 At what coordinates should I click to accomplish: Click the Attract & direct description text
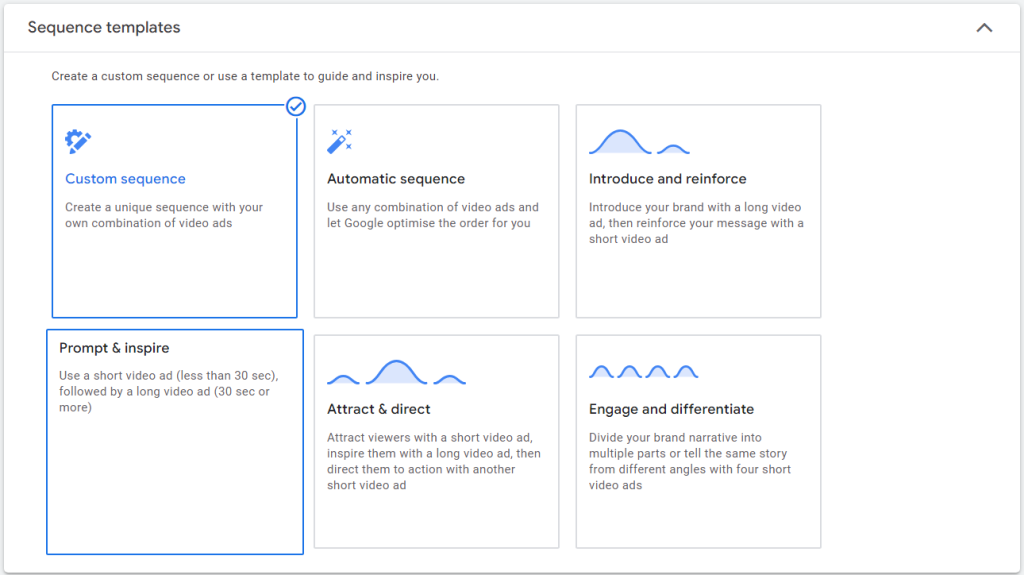click(433, 461)
